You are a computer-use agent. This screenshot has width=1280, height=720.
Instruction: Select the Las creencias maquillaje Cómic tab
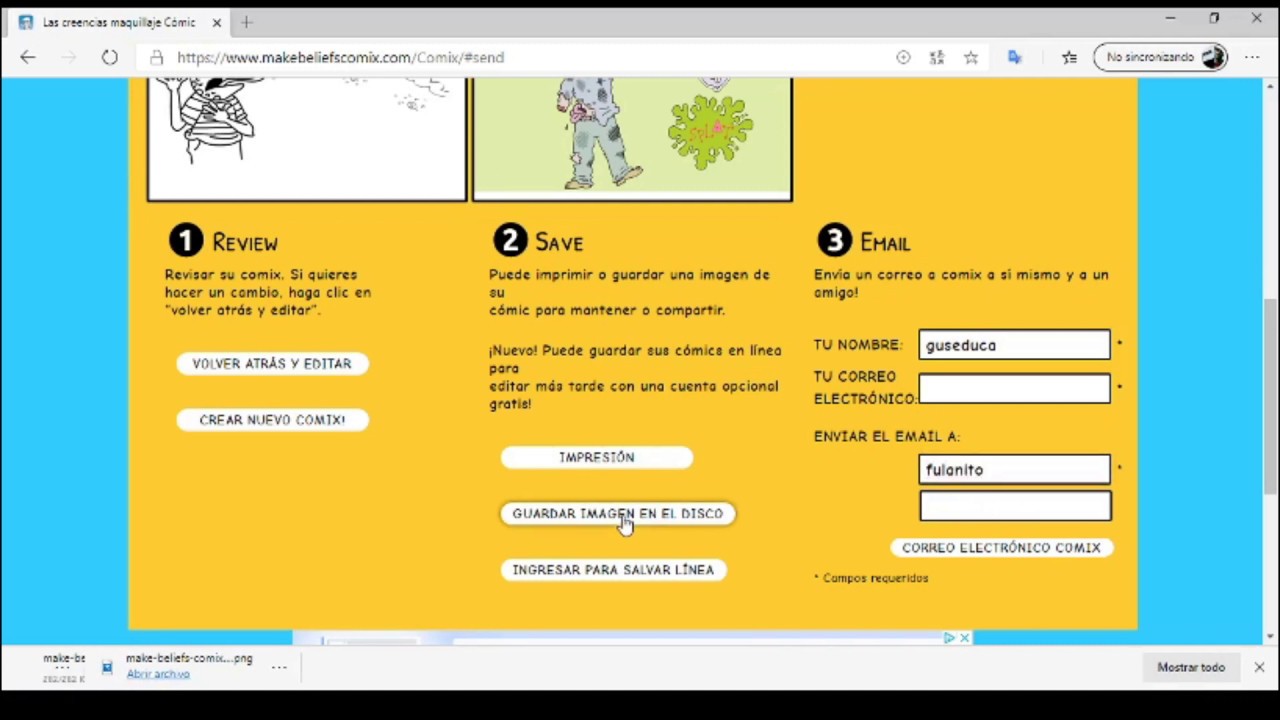(x=118, y=22)
